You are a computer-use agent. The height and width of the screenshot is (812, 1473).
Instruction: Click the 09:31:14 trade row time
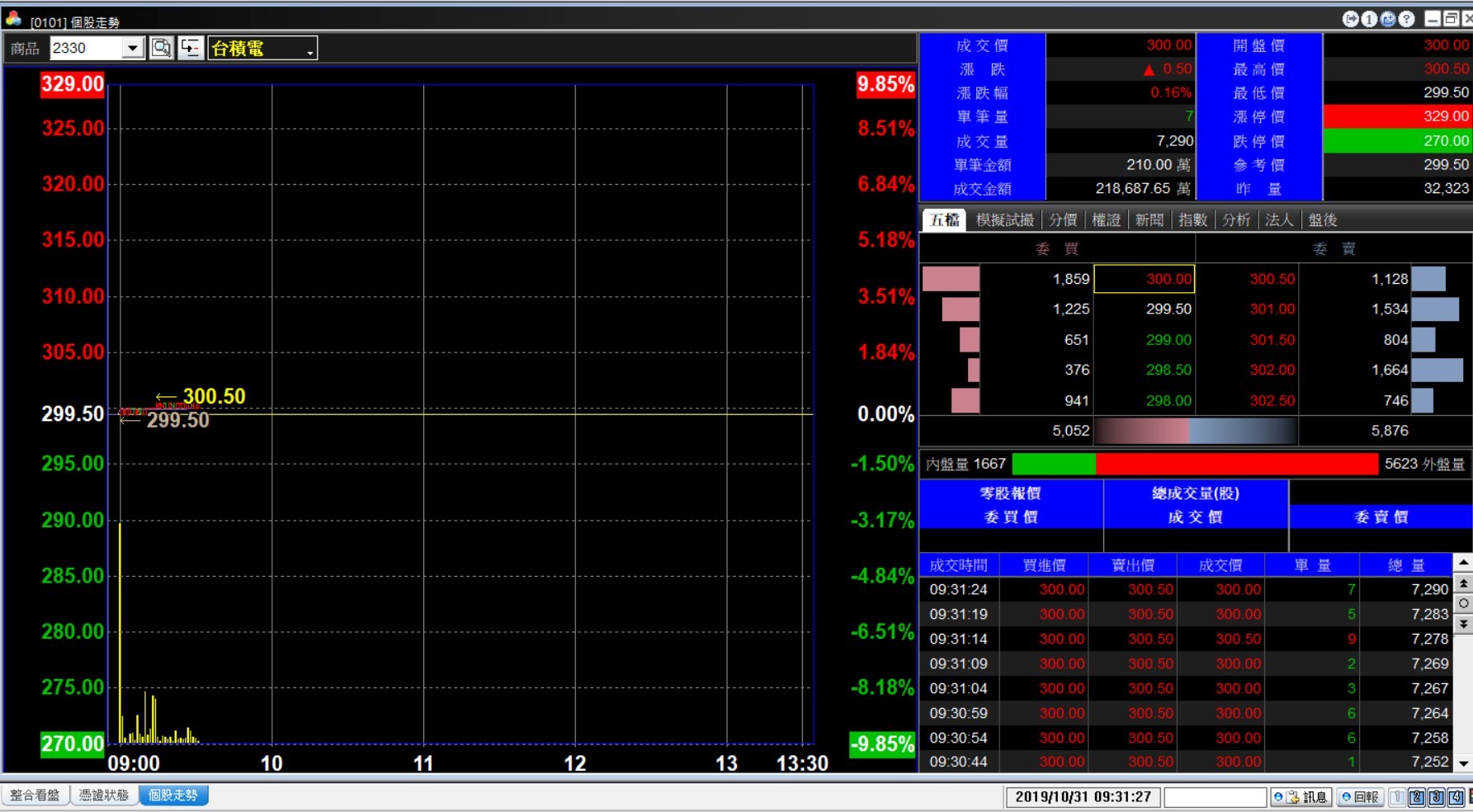pyautogui.click(x=958, y=639)
